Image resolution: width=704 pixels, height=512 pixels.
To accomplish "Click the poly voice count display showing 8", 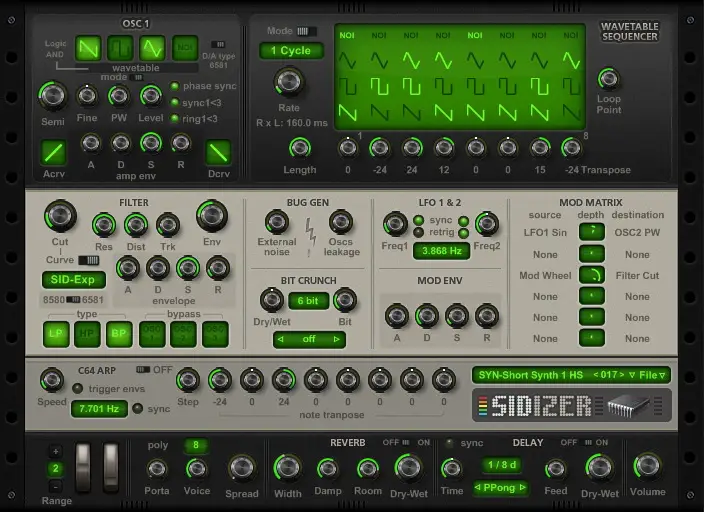I will coord(196,445).
